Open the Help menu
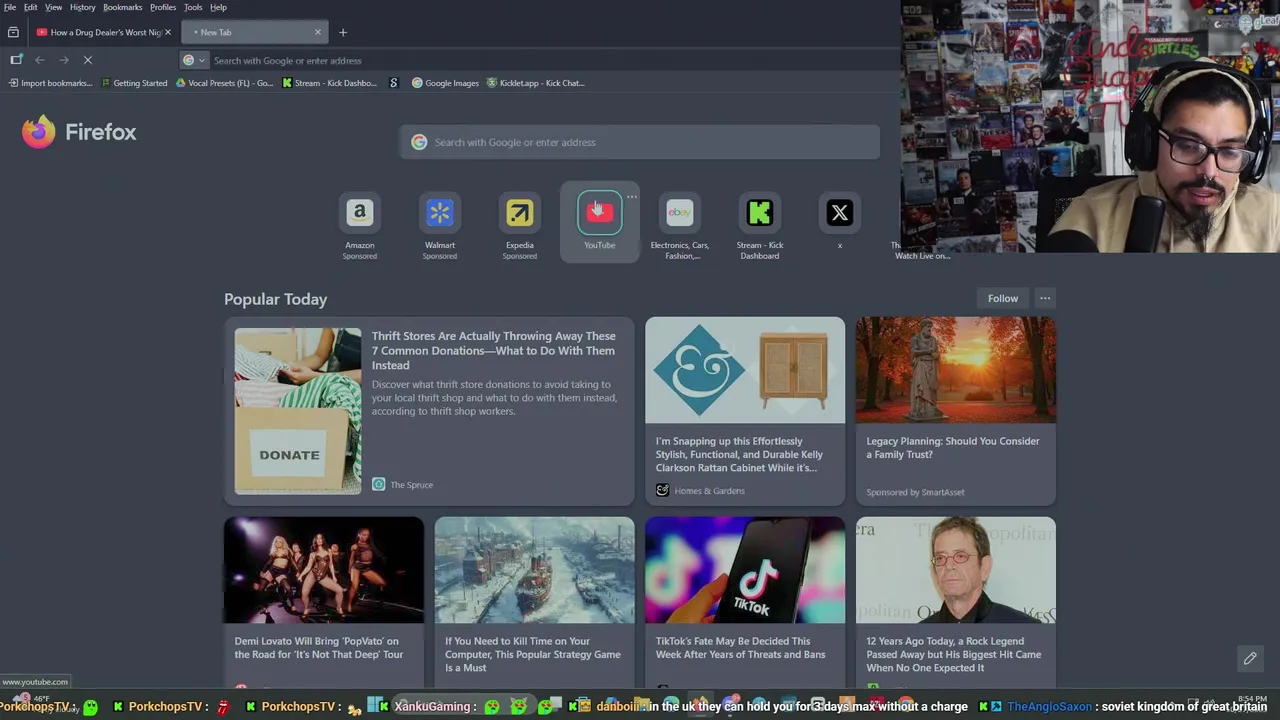Screen dimensions: 1280x720 [x=218, y=7]
